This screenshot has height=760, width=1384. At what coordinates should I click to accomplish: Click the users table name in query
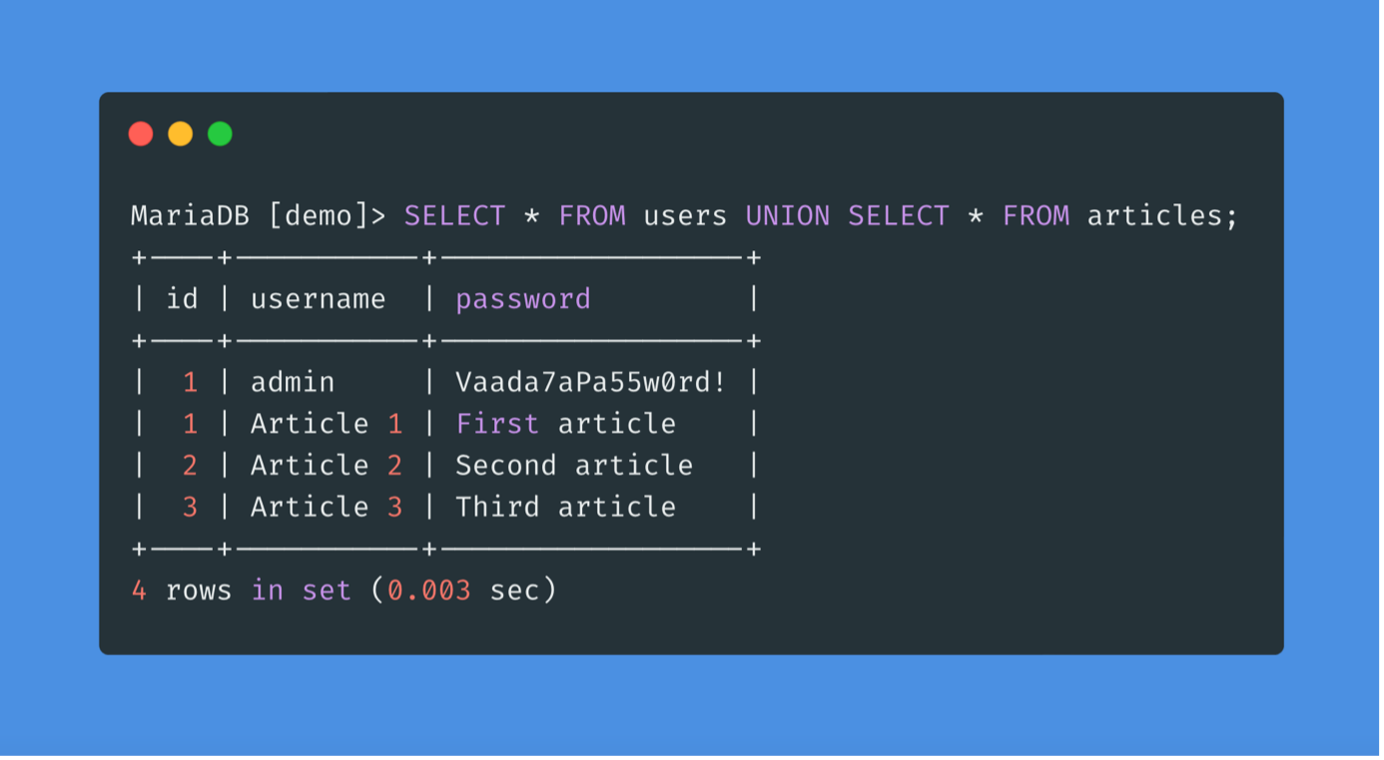click(685, 216)
